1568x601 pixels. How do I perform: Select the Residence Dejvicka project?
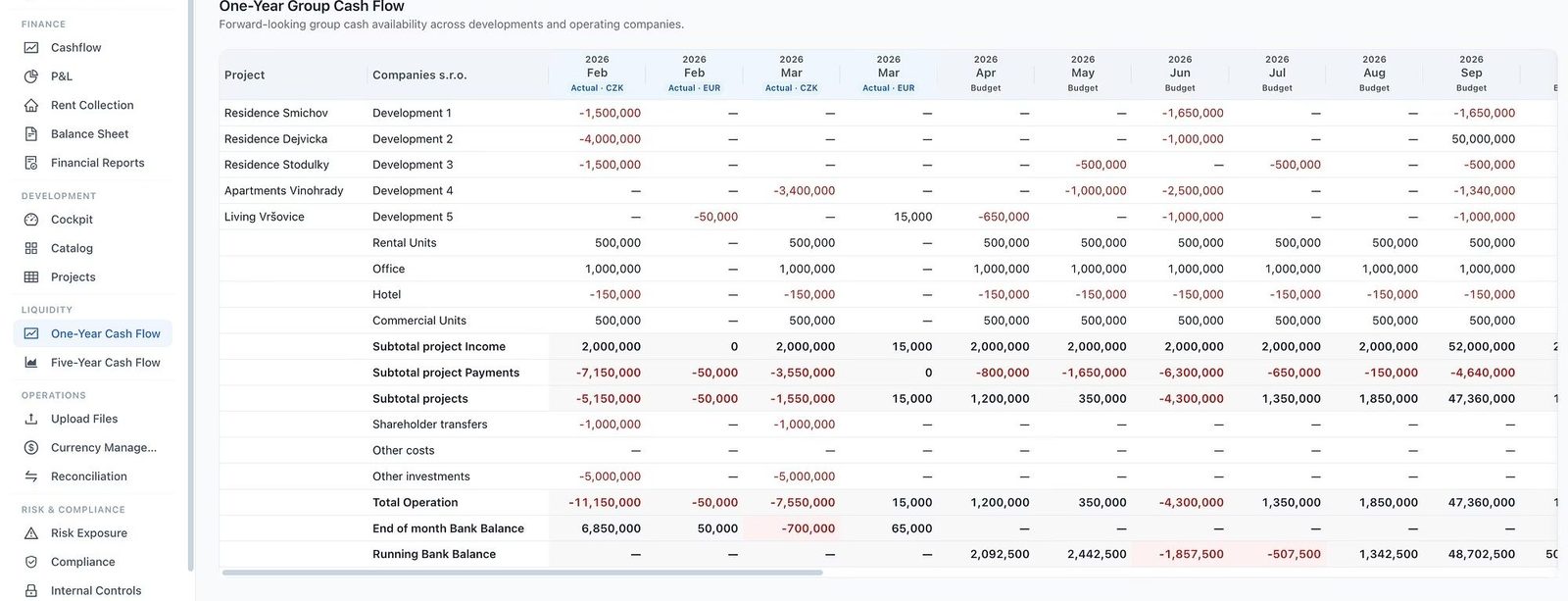click(276, 139)
